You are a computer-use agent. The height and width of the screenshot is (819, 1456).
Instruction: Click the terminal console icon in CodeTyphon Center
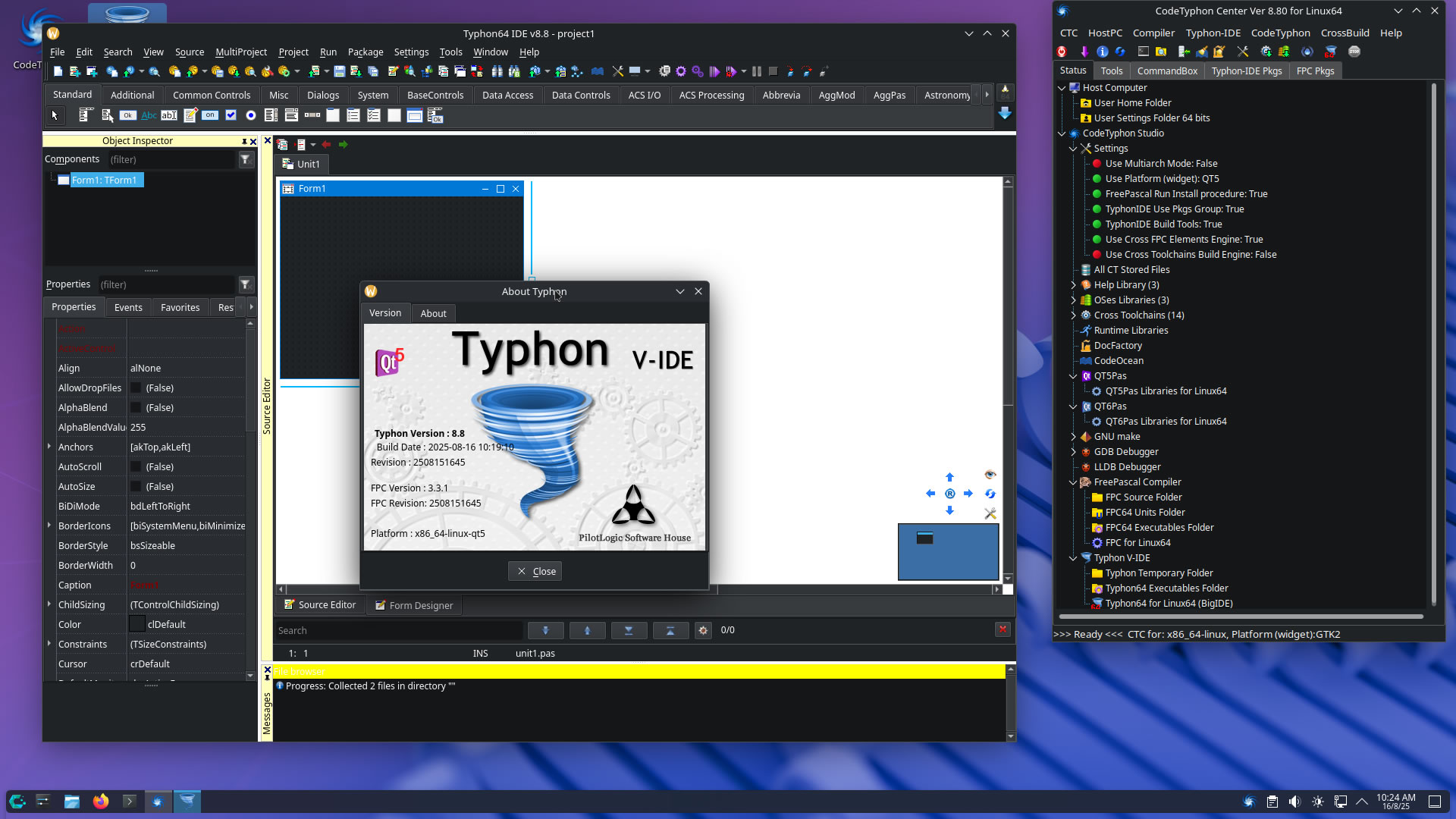(1144, 52)
